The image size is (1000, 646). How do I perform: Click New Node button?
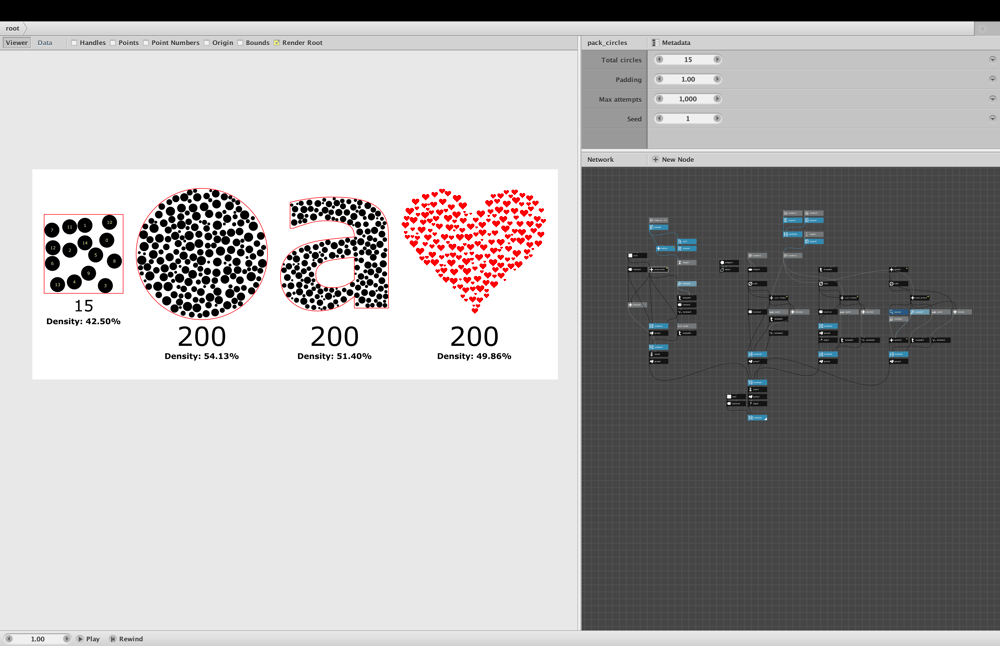point(673,159)
